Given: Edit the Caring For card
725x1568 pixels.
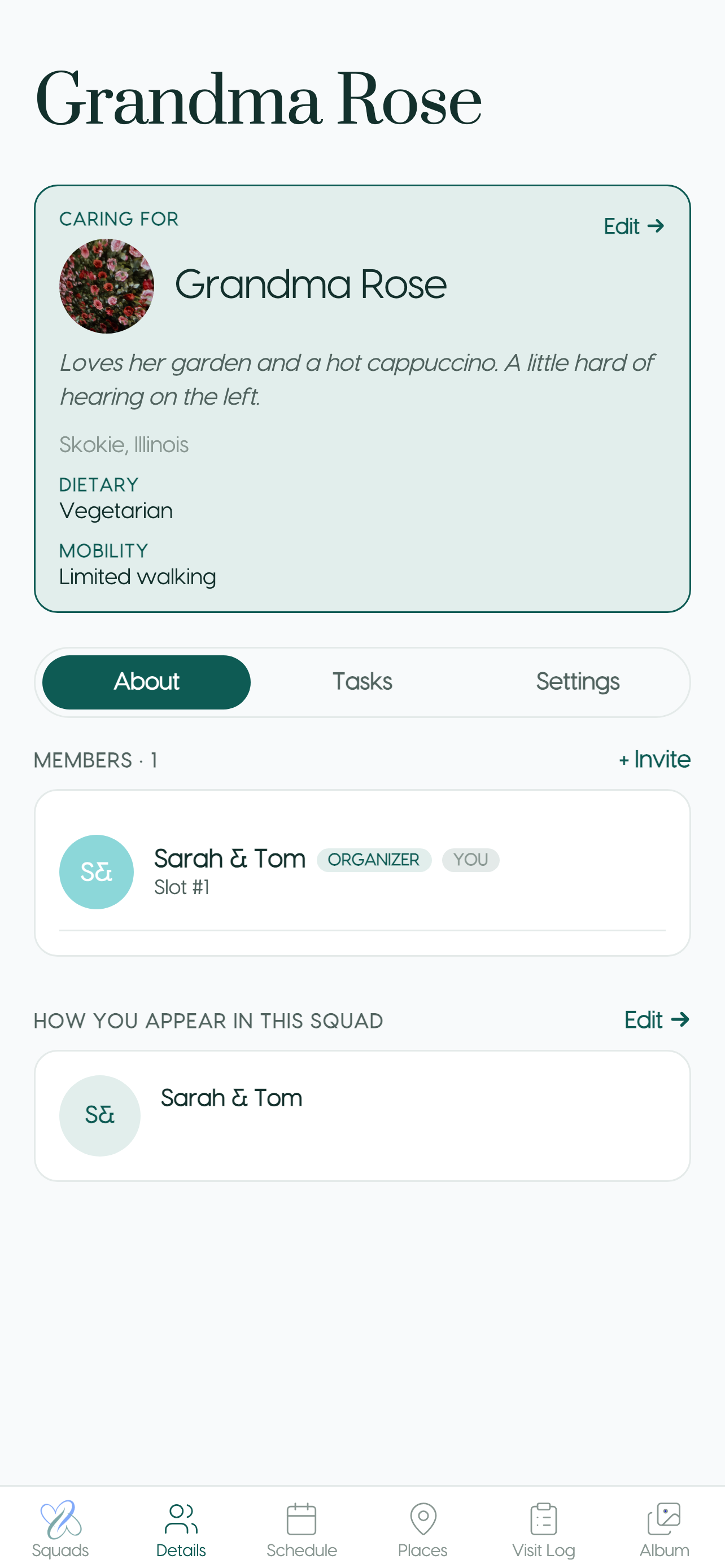Looking at the screenshot, I should pos(634,226).
